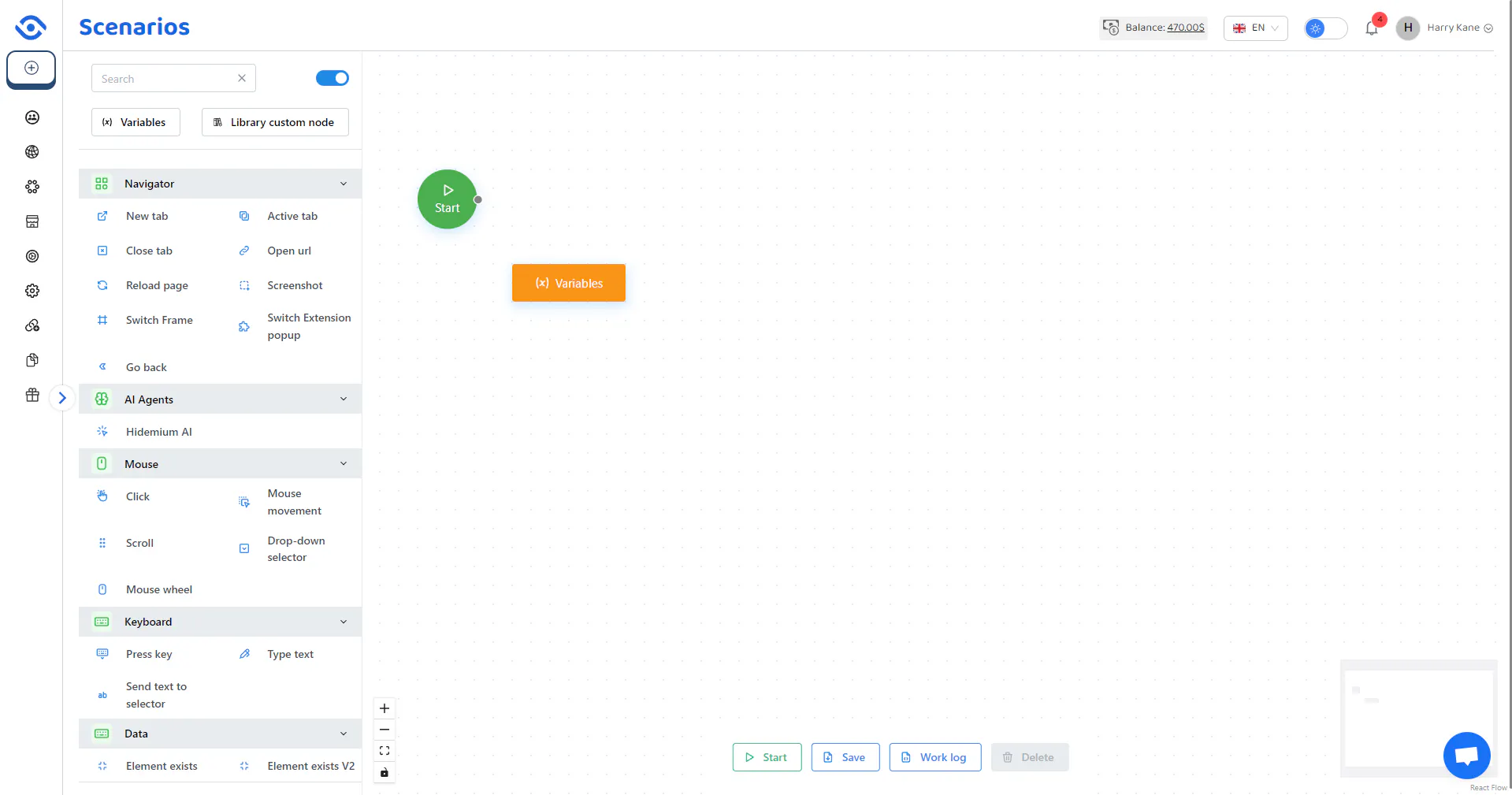Image resolution: width=1512 pixels, height=795 pixels.
Task: Click the Delete button
Action: point(1029,757)
